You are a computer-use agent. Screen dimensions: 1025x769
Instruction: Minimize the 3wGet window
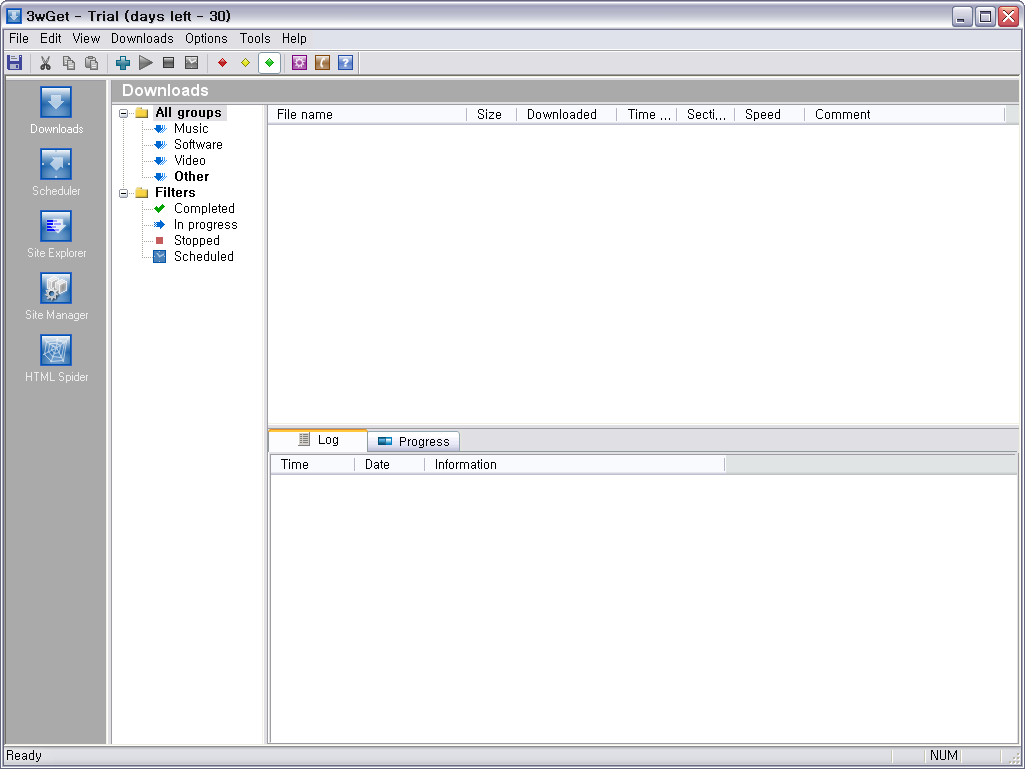[x=962, y=16]
